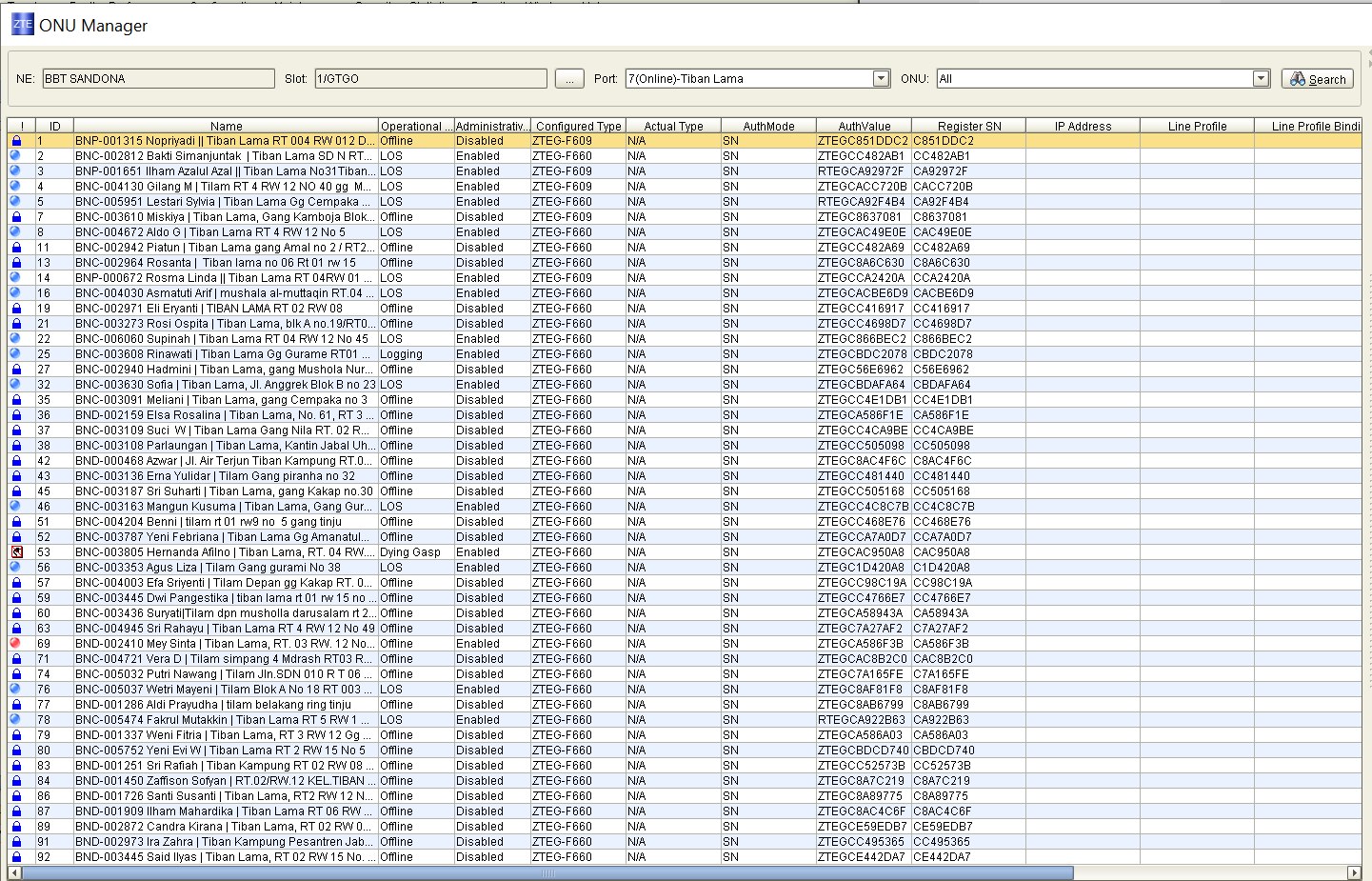The width and height of the screenshot is (1372, 881).
Task: Click the lock icon of ONU ID 1
Action: point(16,141)
